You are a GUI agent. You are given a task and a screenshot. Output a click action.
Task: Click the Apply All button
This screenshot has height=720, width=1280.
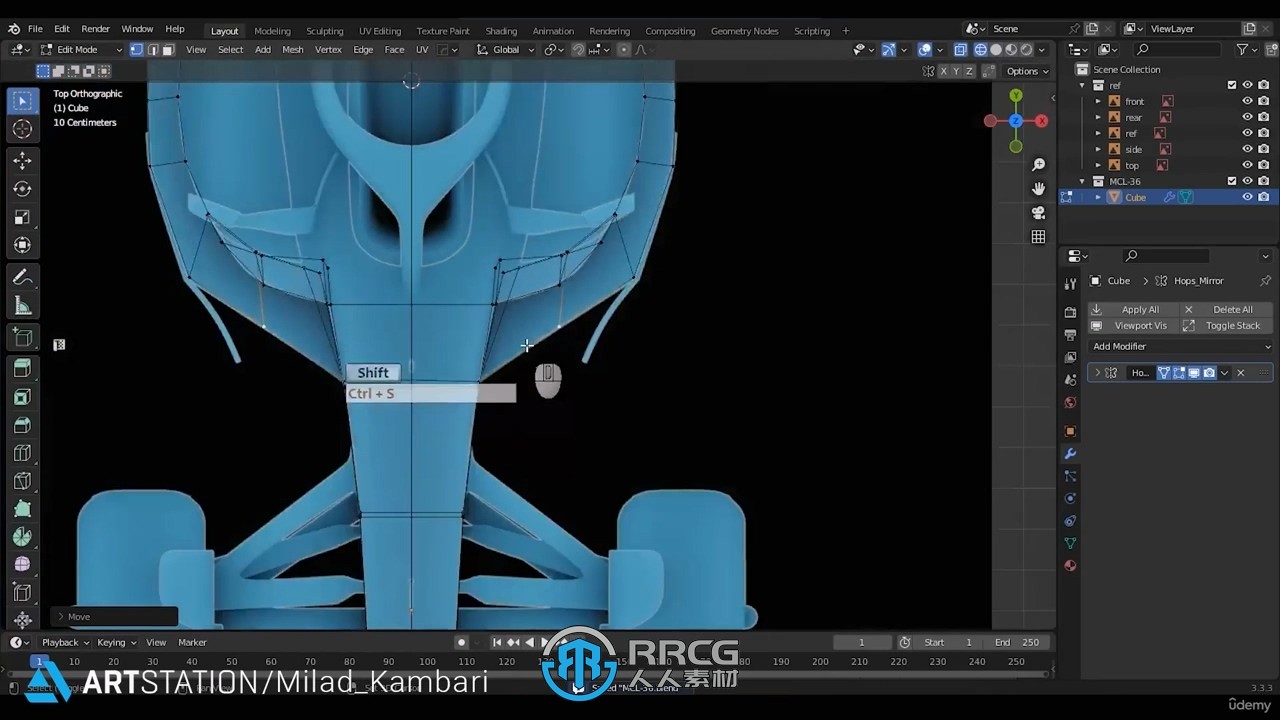coord(1132,309)
